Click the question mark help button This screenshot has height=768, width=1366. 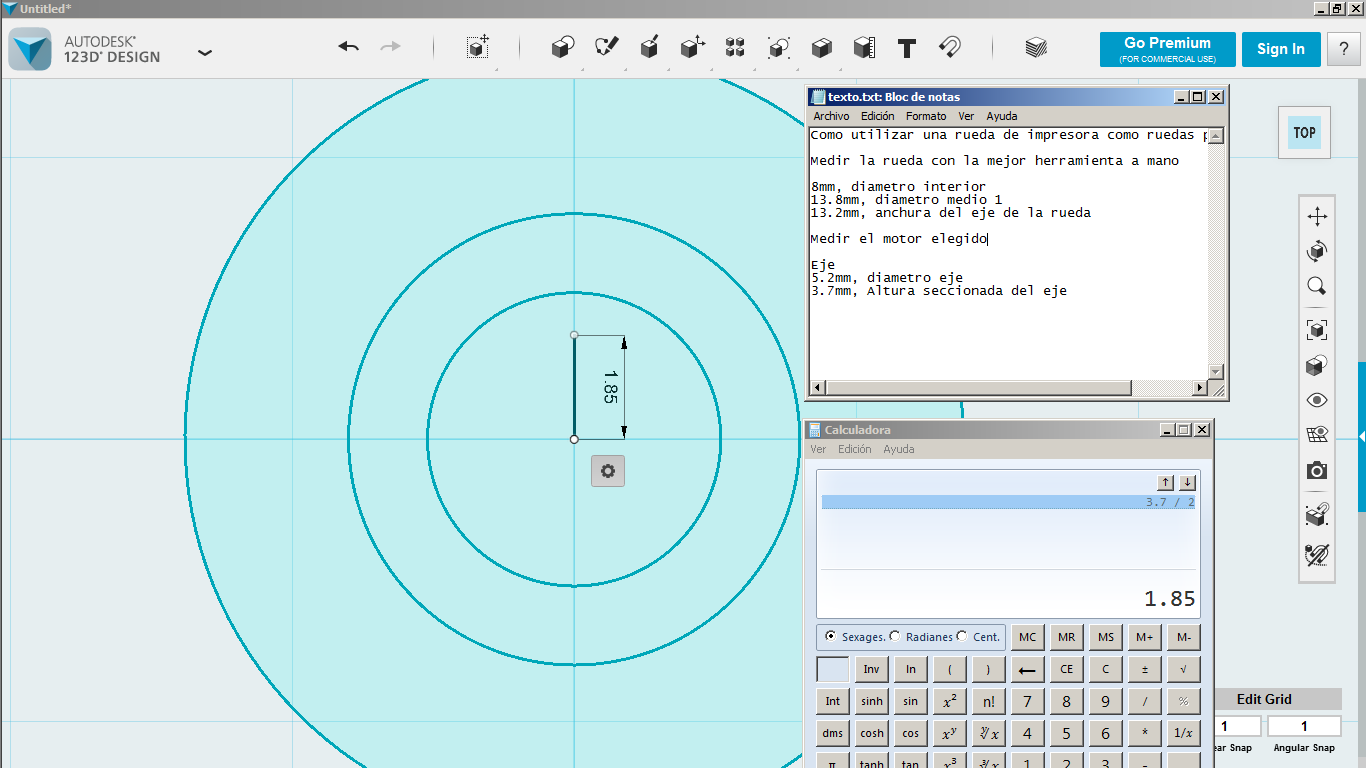[1344, 49]
